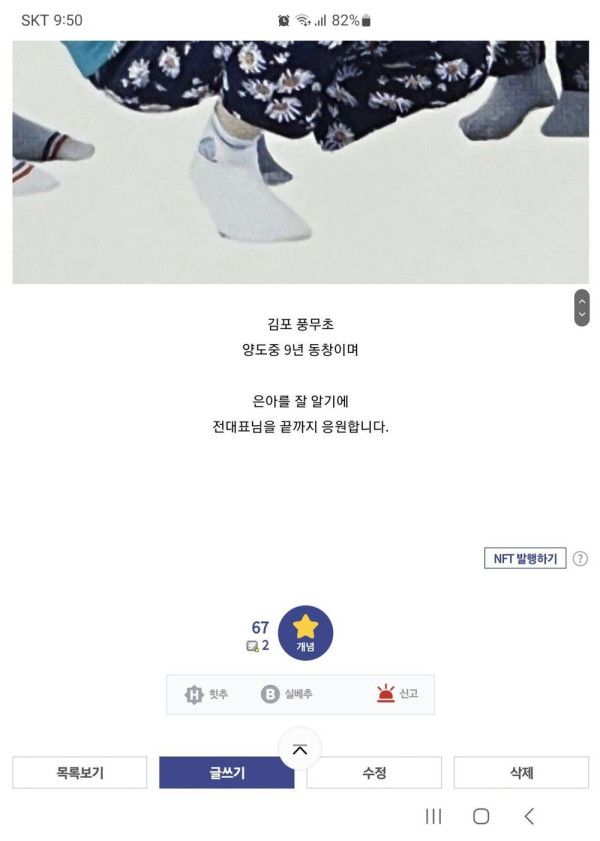Tap the battery status indicator
This screenshot has width=600, height=841.
tap(366, 21)
